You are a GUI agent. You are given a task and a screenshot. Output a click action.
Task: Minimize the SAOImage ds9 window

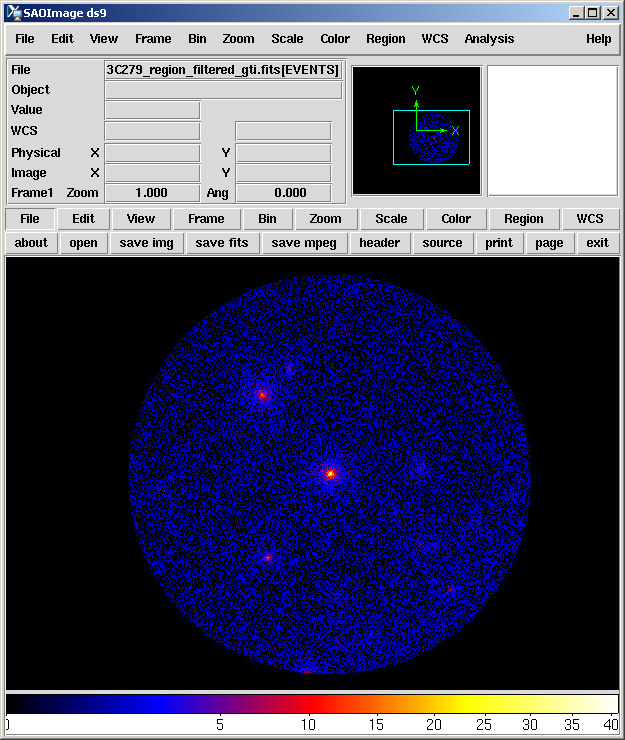pyautogui.click(x=575, y=13)
